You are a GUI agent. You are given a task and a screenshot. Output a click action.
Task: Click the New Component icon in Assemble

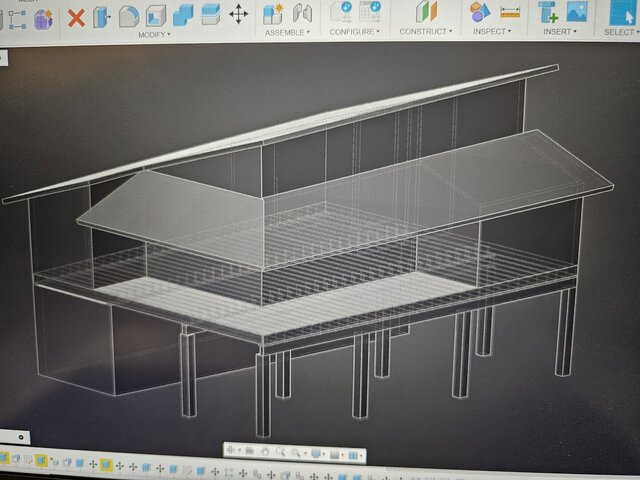point(273,14)
